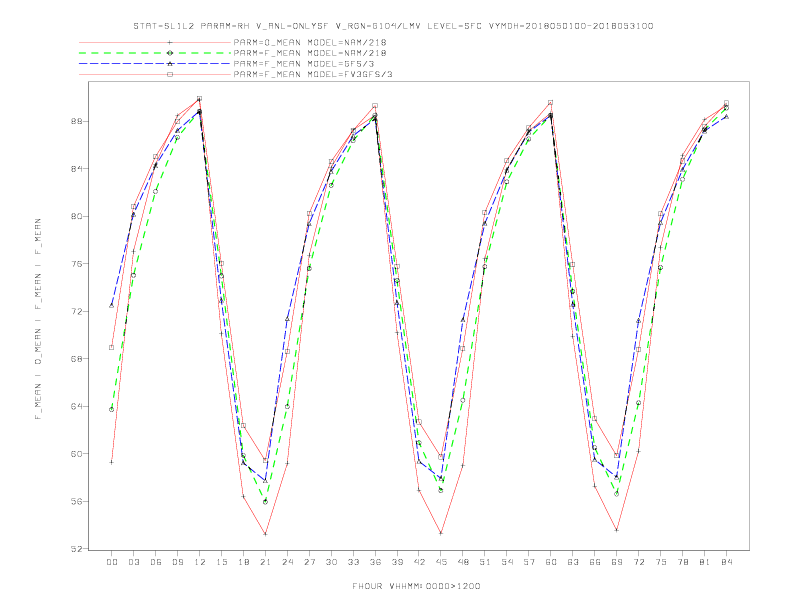
Task: Click x-axis forecast hour label 12
Action: pyautogui.click(x=200, y=562)
